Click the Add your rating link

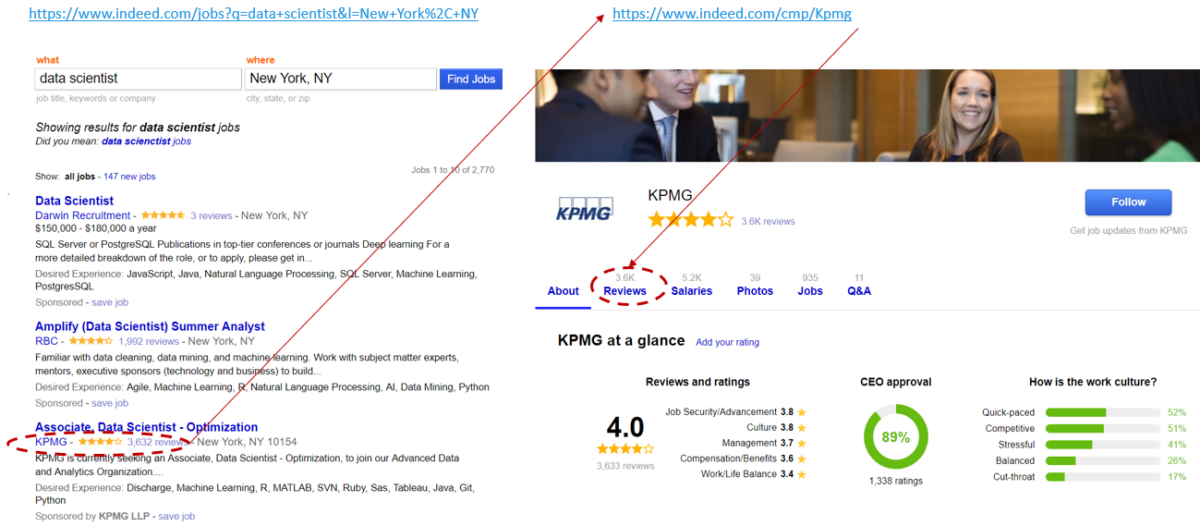click(727, 342)
